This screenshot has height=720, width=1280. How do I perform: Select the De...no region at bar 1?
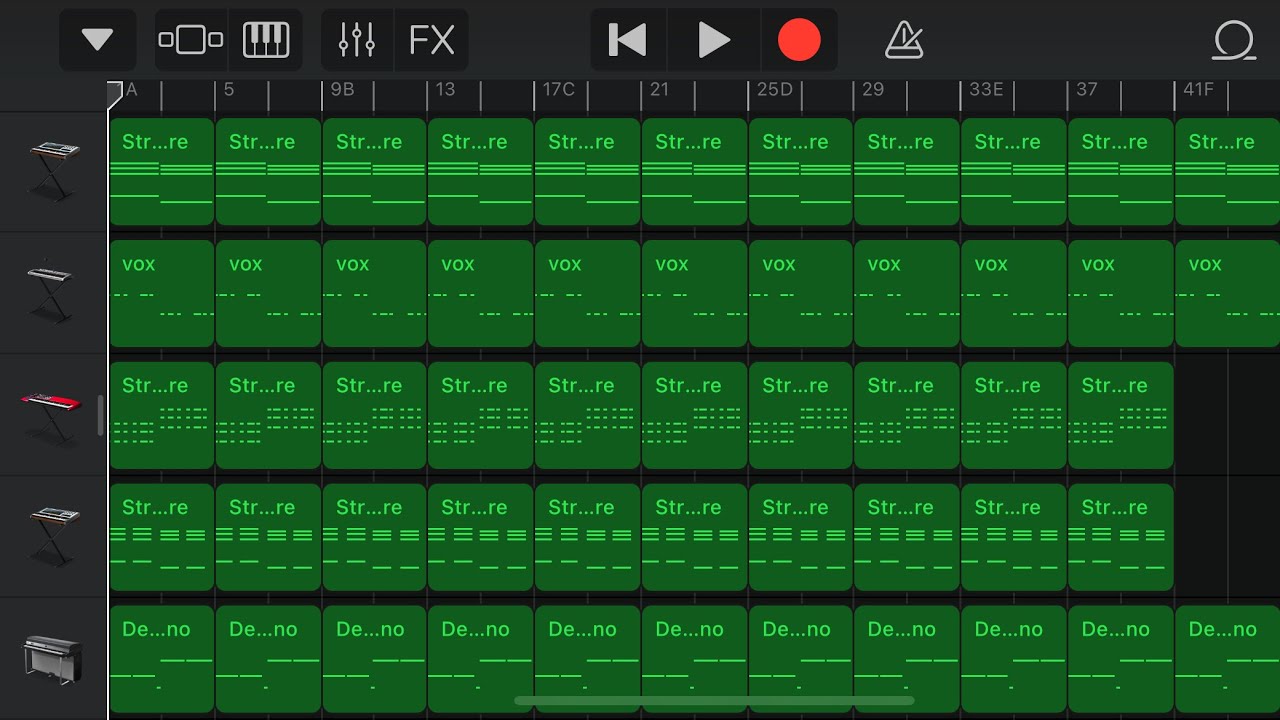click(161, 659)
